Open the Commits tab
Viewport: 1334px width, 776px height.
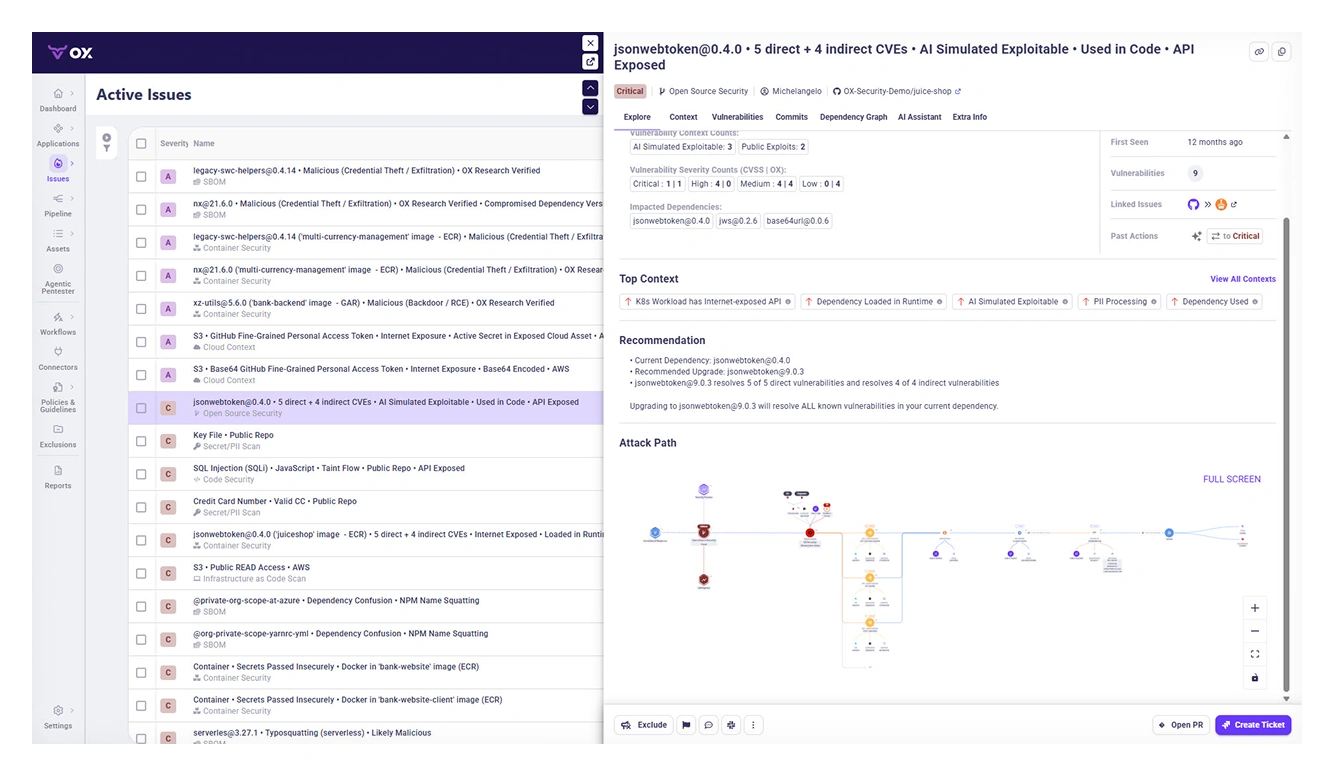click(792, 117)
